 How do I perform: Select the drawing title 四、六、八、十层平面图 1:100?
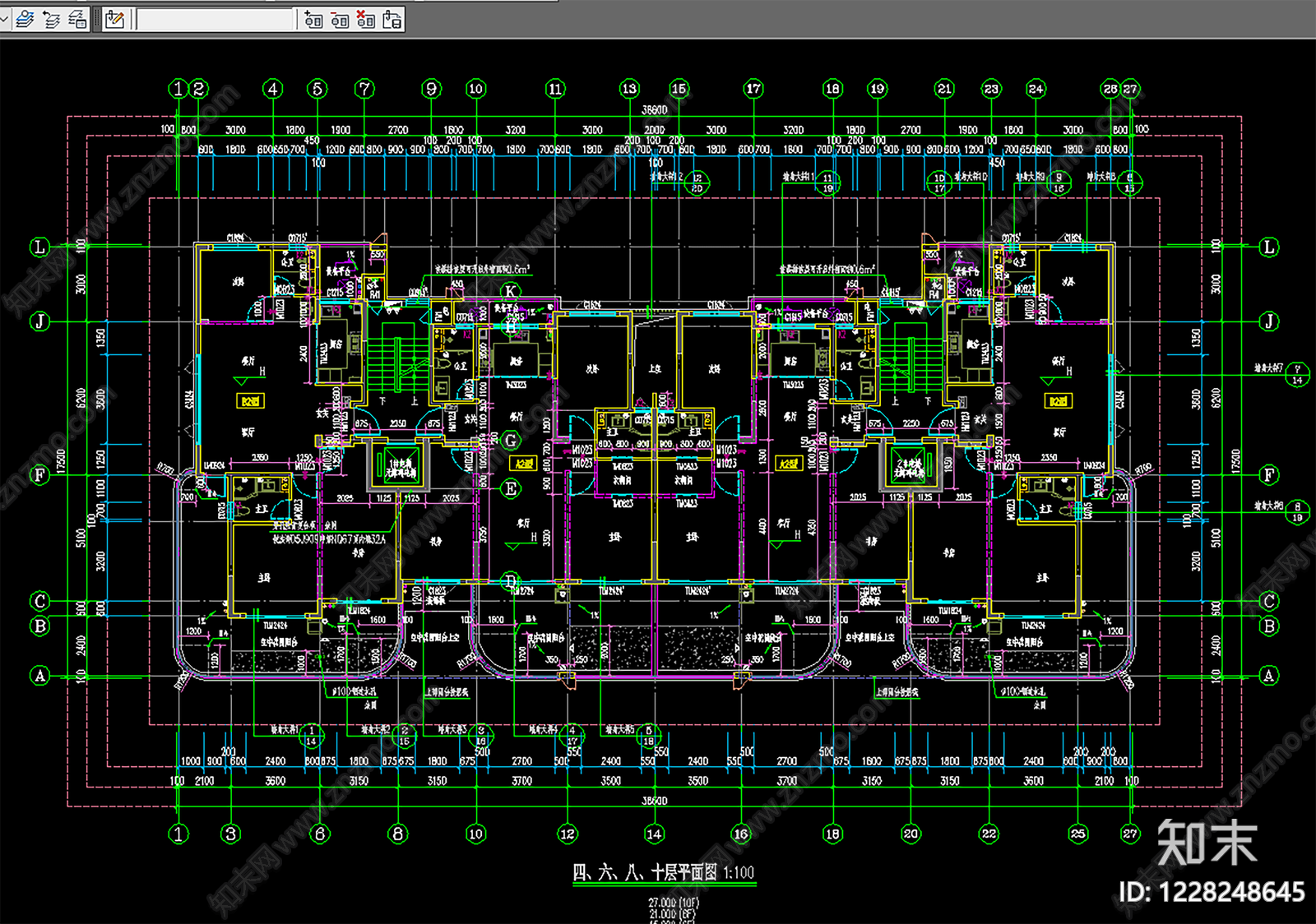[663, 872]
